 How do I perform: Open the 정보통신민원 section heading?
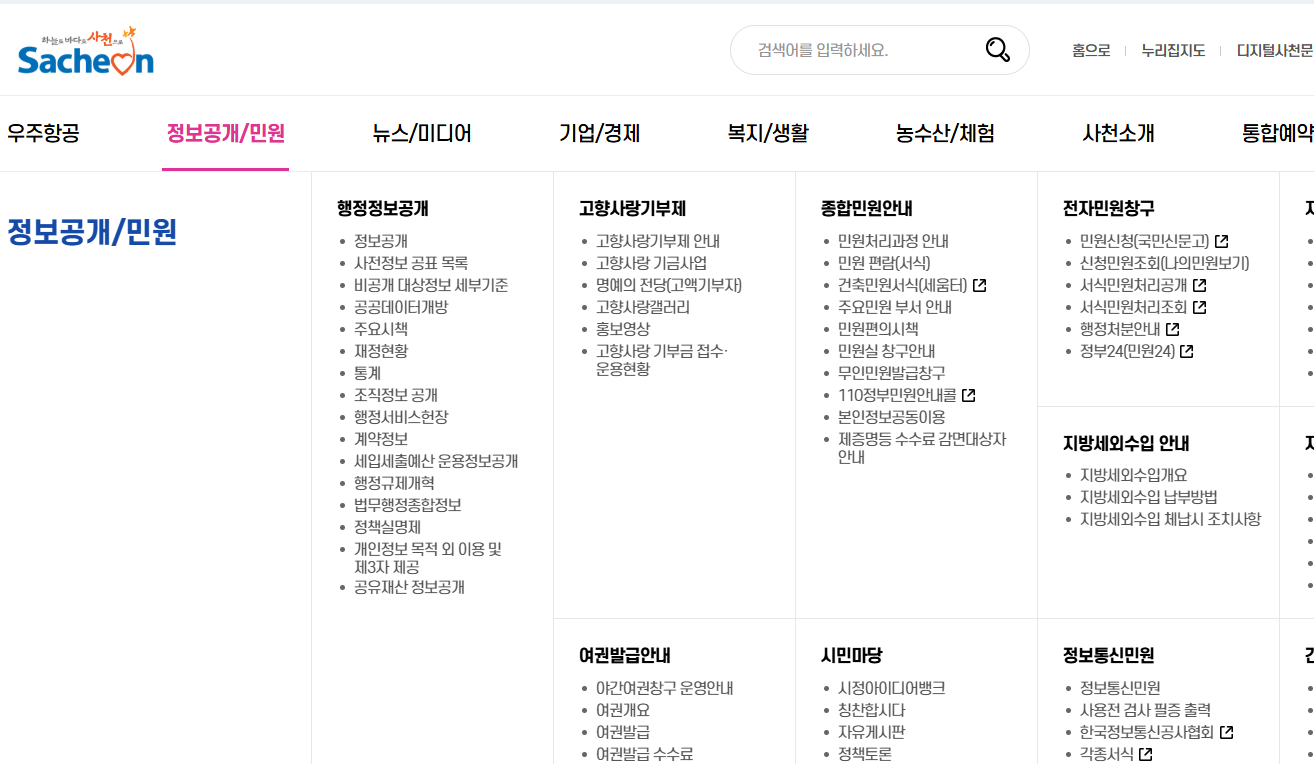coord(1109,656)
